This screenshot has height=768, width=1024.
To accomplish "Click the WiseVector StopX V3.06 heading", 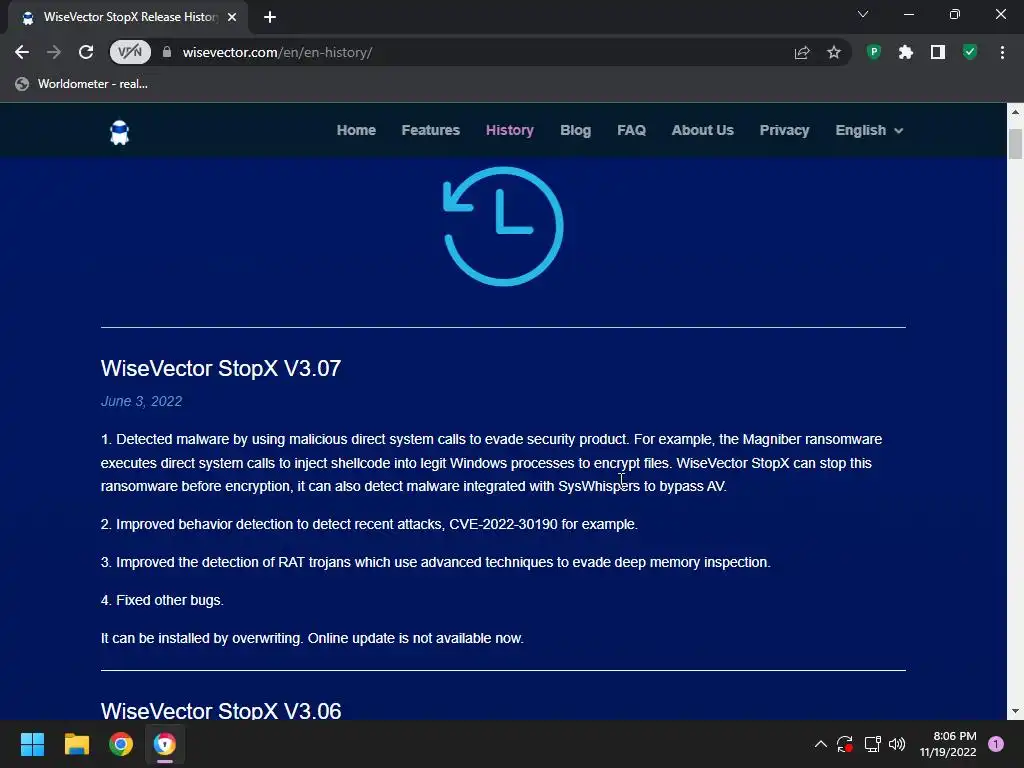I will [221, 711].
